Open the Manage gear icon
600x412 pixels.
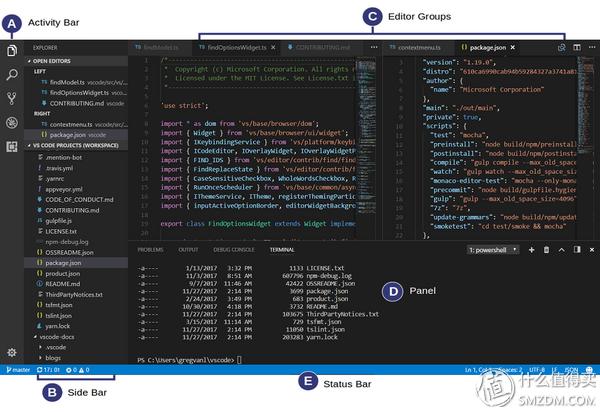(12, 352)
